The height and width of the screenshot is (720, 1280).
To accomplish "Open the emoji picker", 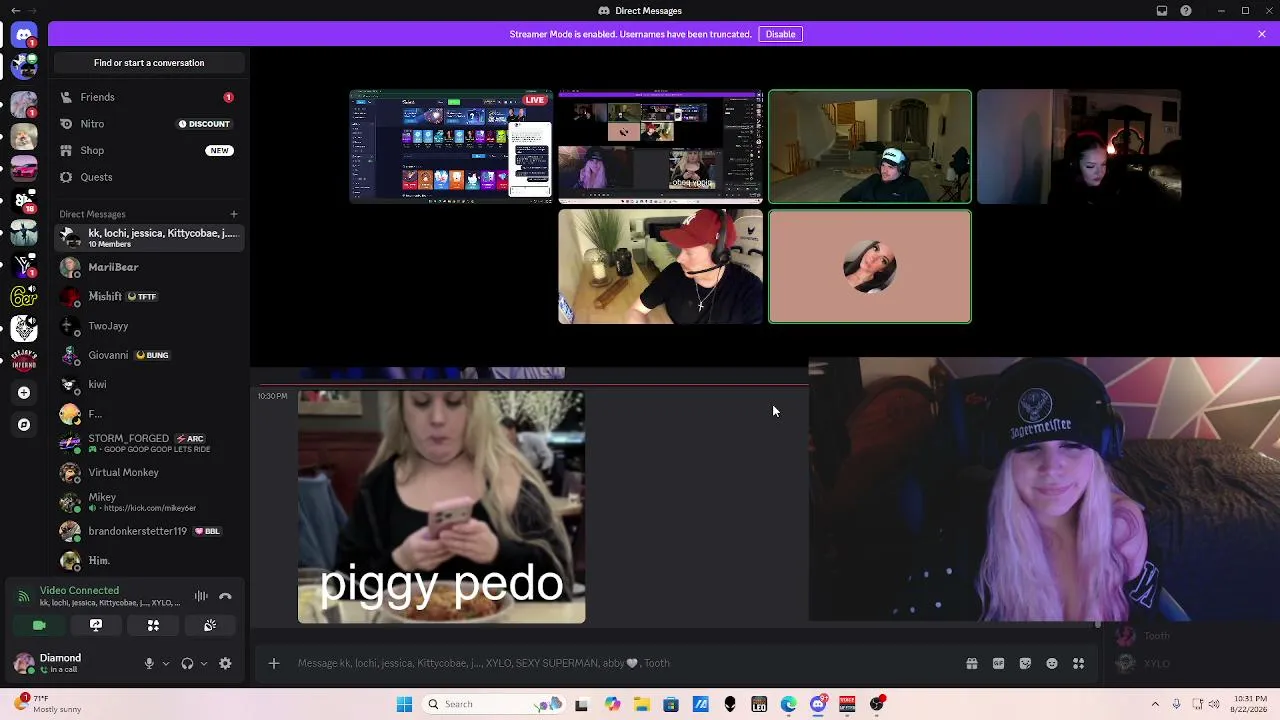I will (x=1052, y=663).
